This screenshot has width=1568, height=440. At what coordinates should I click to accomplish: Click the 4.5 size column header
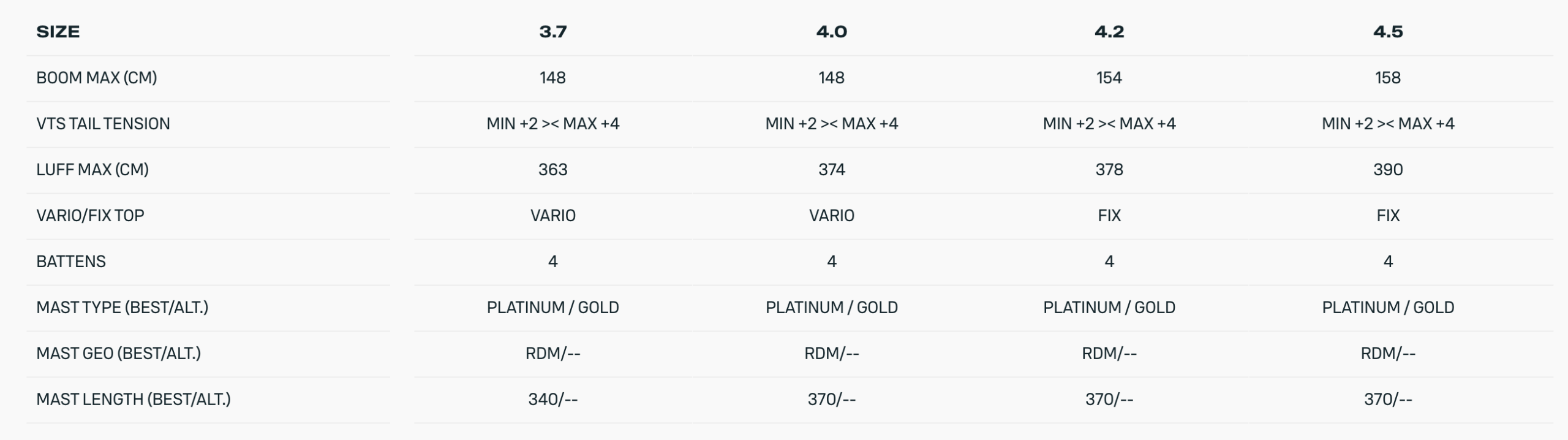(x=1387, y=32)
